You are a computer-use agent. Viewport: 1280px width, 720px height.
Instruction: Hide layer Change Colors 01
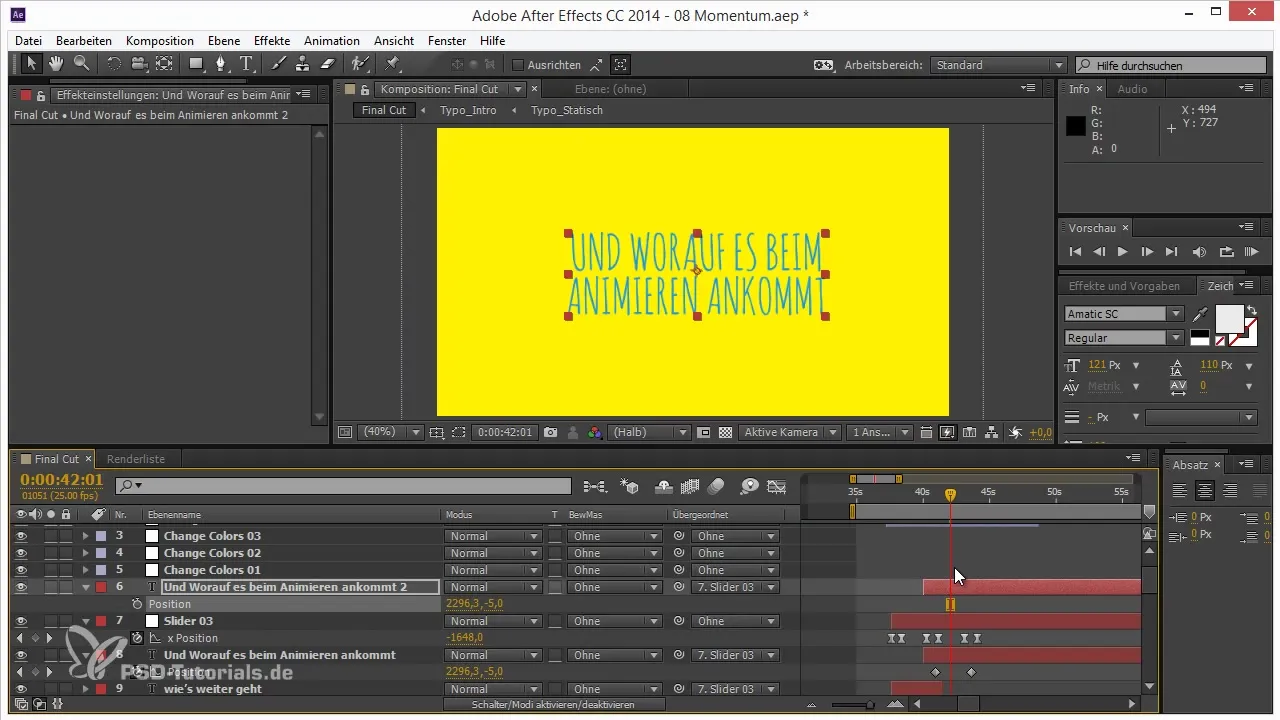tap(21, 570)
